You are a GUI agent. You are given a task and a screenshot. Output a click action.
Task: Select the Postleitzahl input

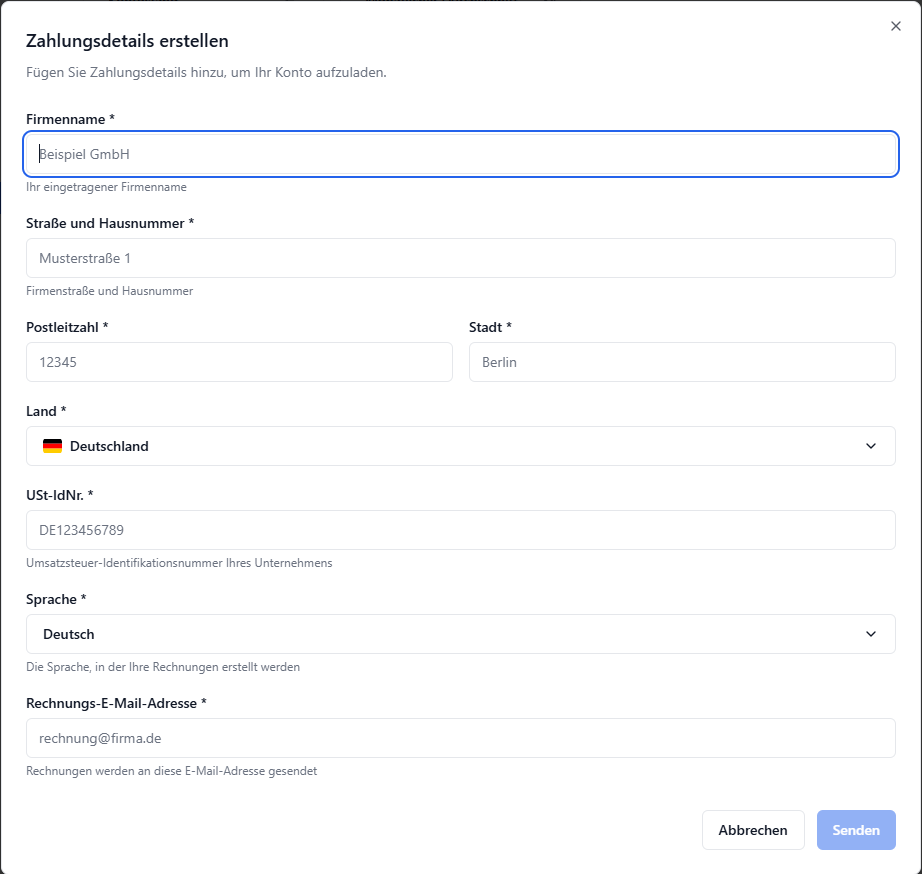pyautogui.click(x=239, y=362)
